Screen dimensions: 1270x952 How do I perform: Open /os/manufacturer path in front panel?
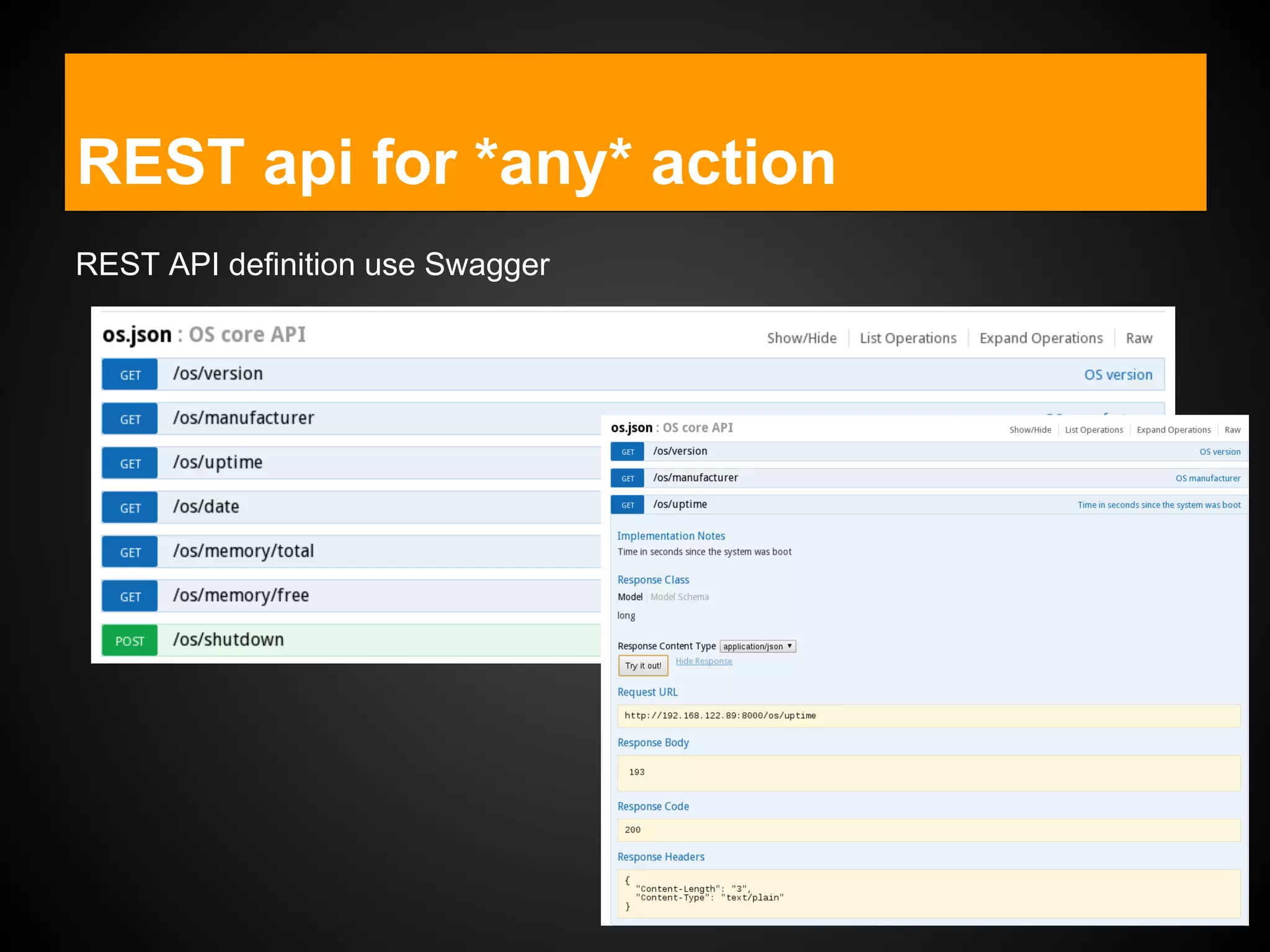tap(695, 478)
